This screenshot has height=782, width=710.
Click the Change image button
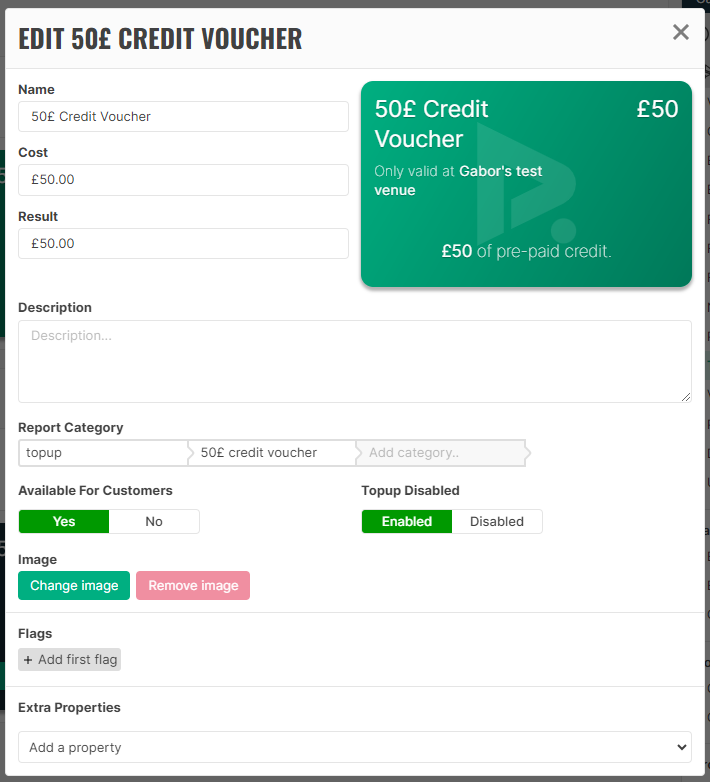pyautogui.click(x=74, y=586)
